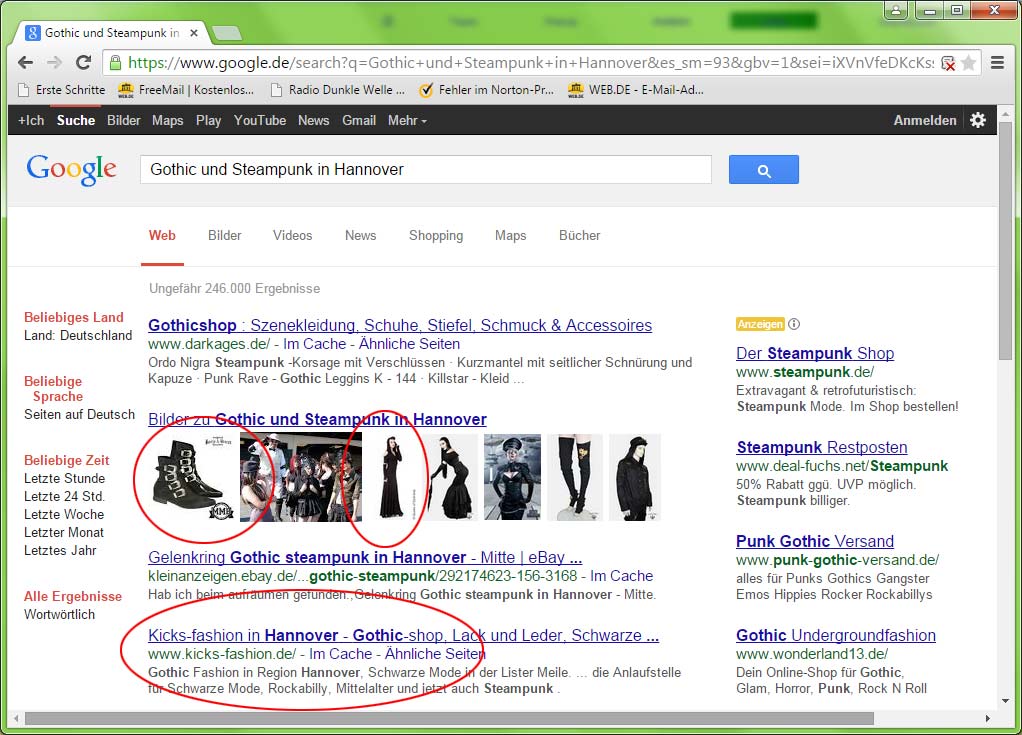Expand the Mehr dropdown in the black bar

pos(407,121)
